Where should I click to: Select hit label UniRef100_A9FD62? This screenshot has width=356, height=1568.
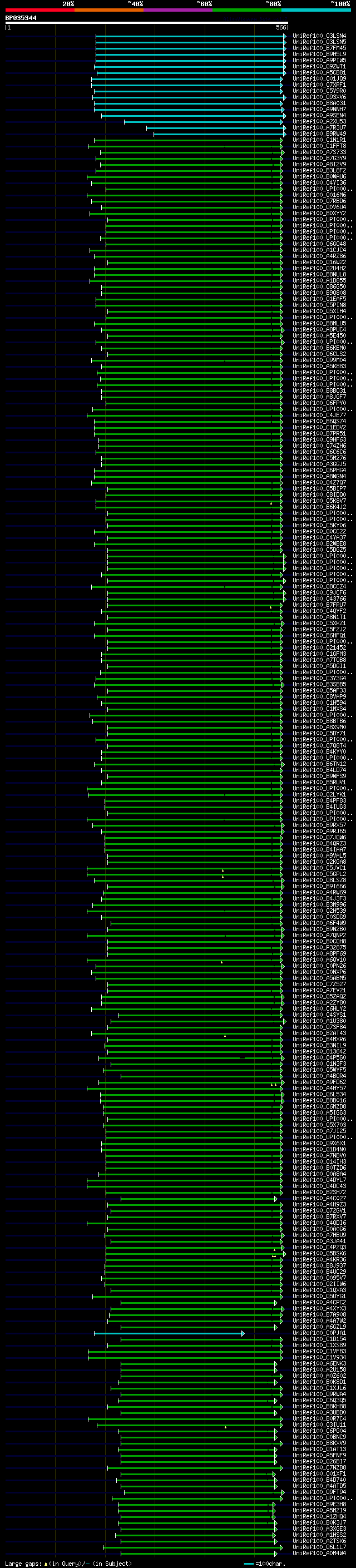pos(319,1082)
